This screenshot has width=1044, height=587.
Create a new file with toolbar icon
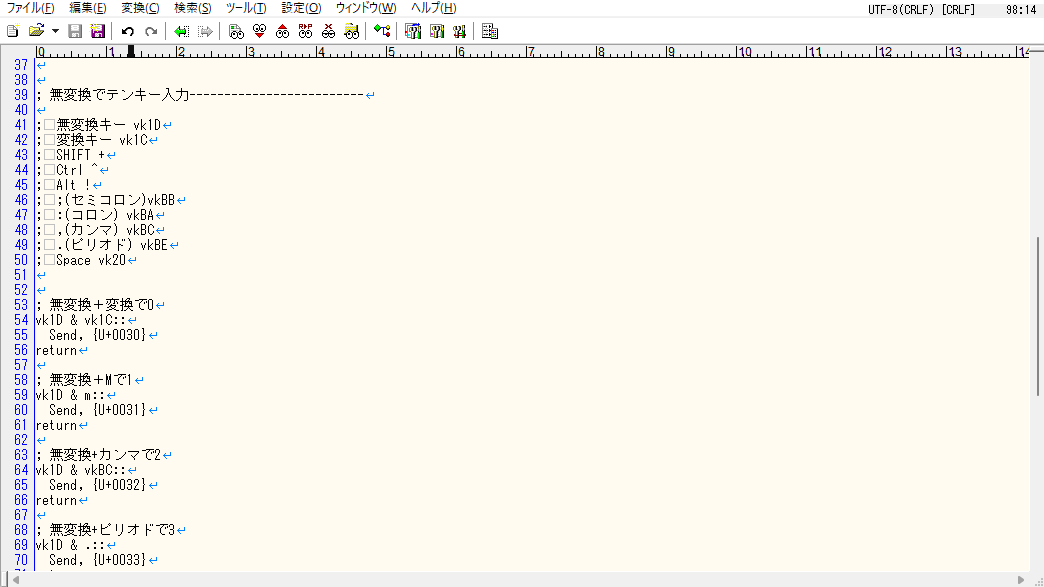point(13,31)
